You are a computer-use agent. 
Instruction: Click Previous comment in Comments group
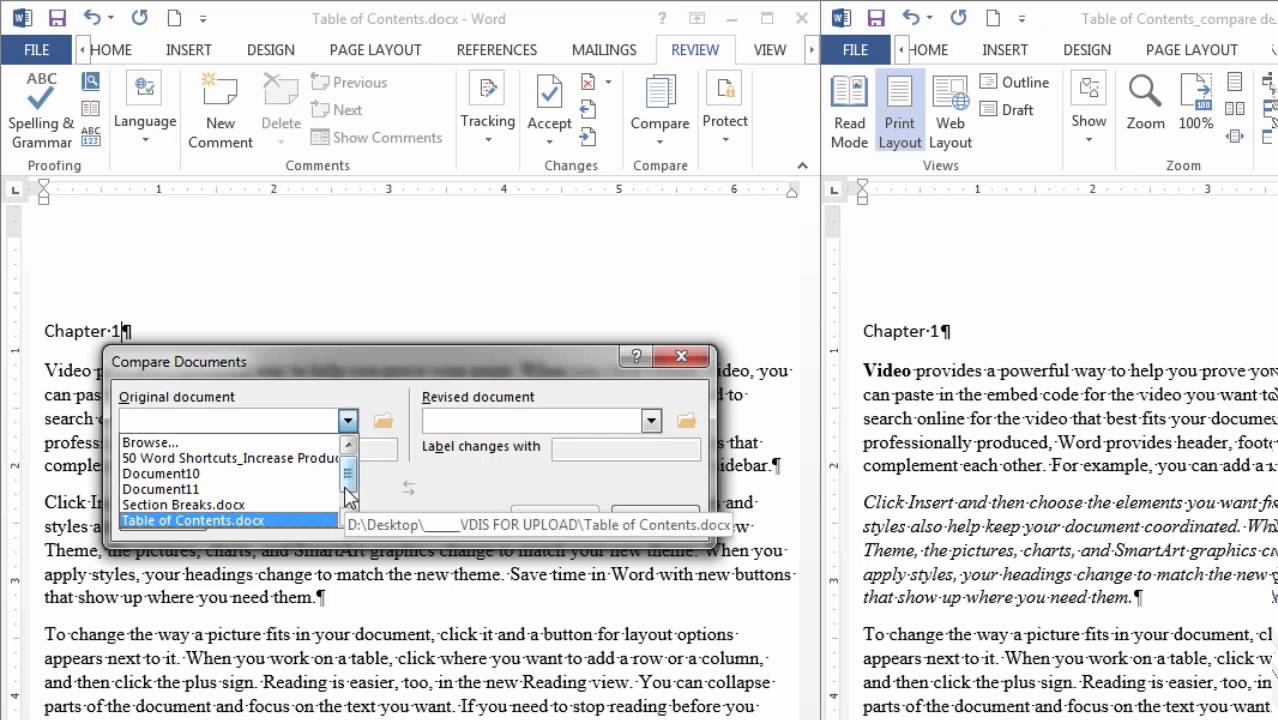(349, 82)
